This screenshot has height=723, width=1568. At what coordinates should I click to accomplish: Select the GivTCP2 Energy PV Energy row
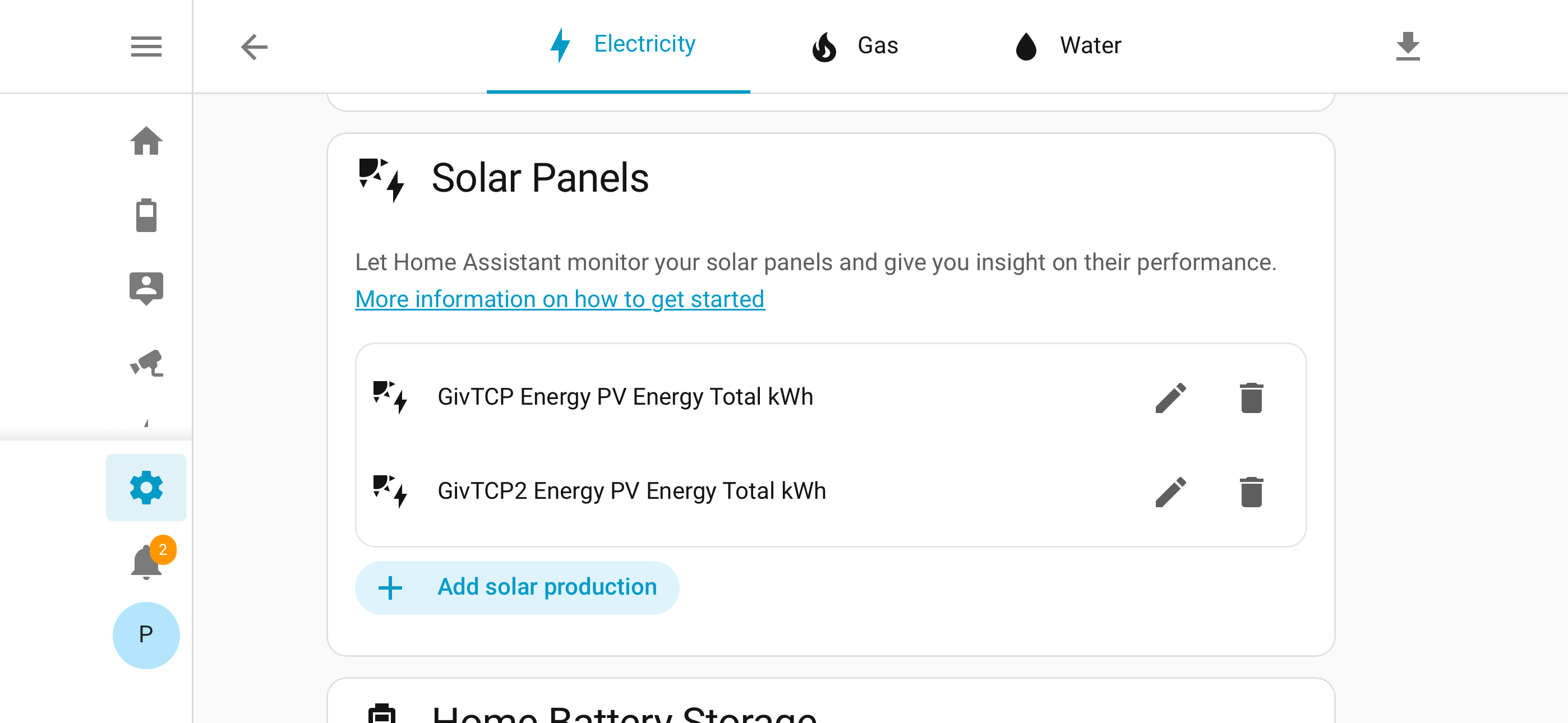click(x=831, y=492)
